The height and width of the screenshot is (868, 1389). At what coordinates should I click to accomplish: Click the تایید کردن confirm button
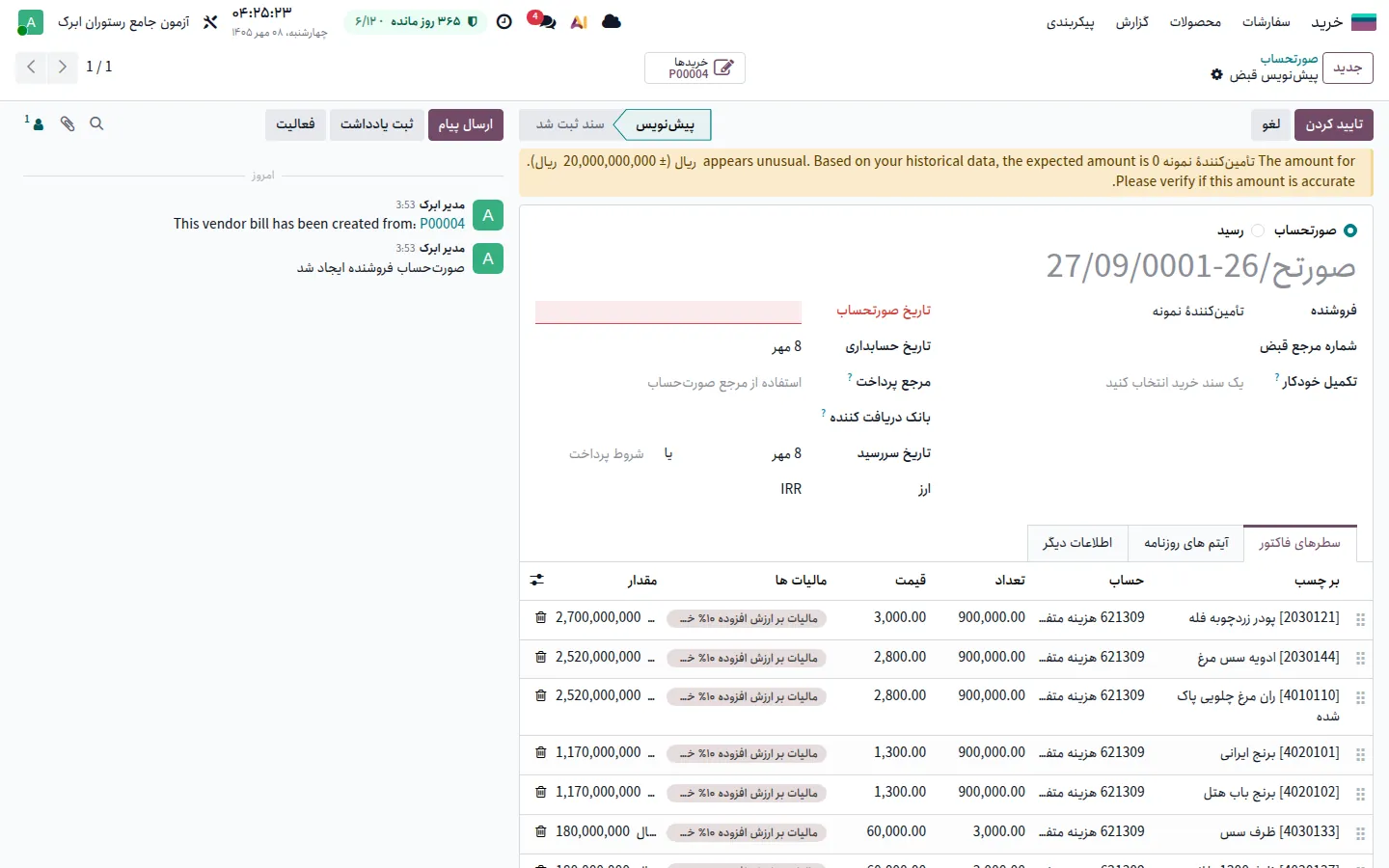1334,124
